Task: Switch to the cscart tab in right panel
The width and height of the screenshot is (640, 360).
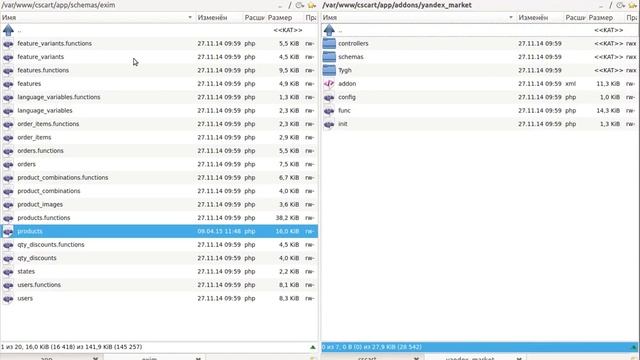Action: point(367,358)
